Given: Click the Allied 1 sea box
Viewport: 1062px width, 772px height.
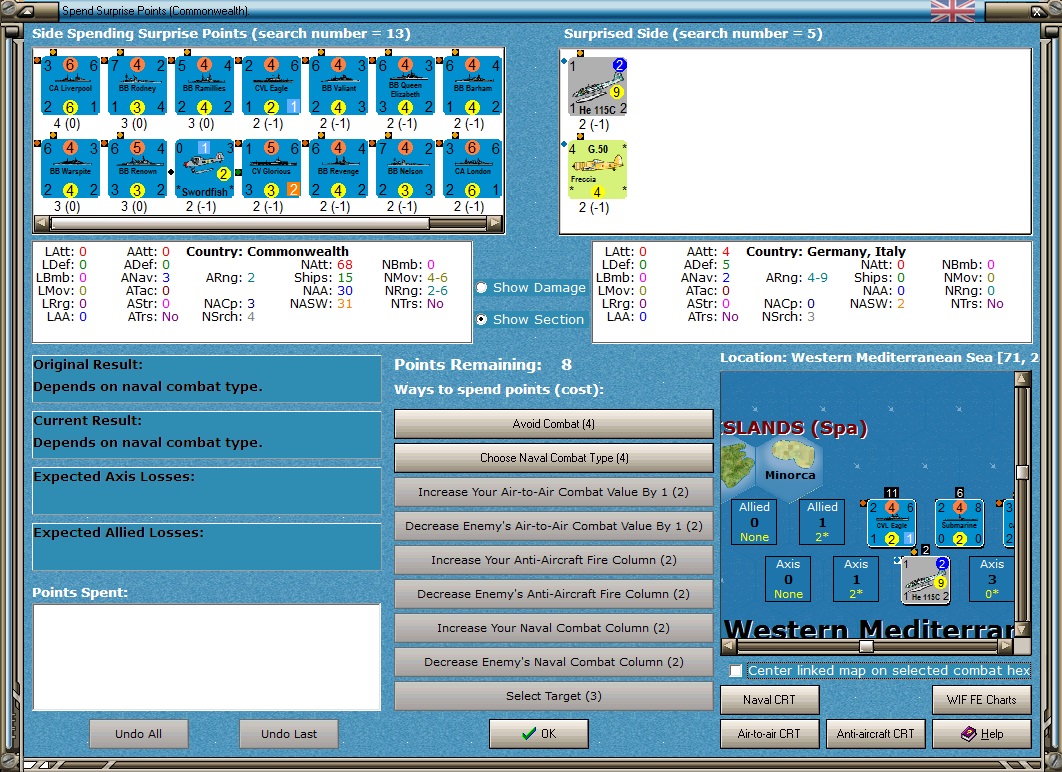Looking at the screenshot, I should tap(822, 522).
